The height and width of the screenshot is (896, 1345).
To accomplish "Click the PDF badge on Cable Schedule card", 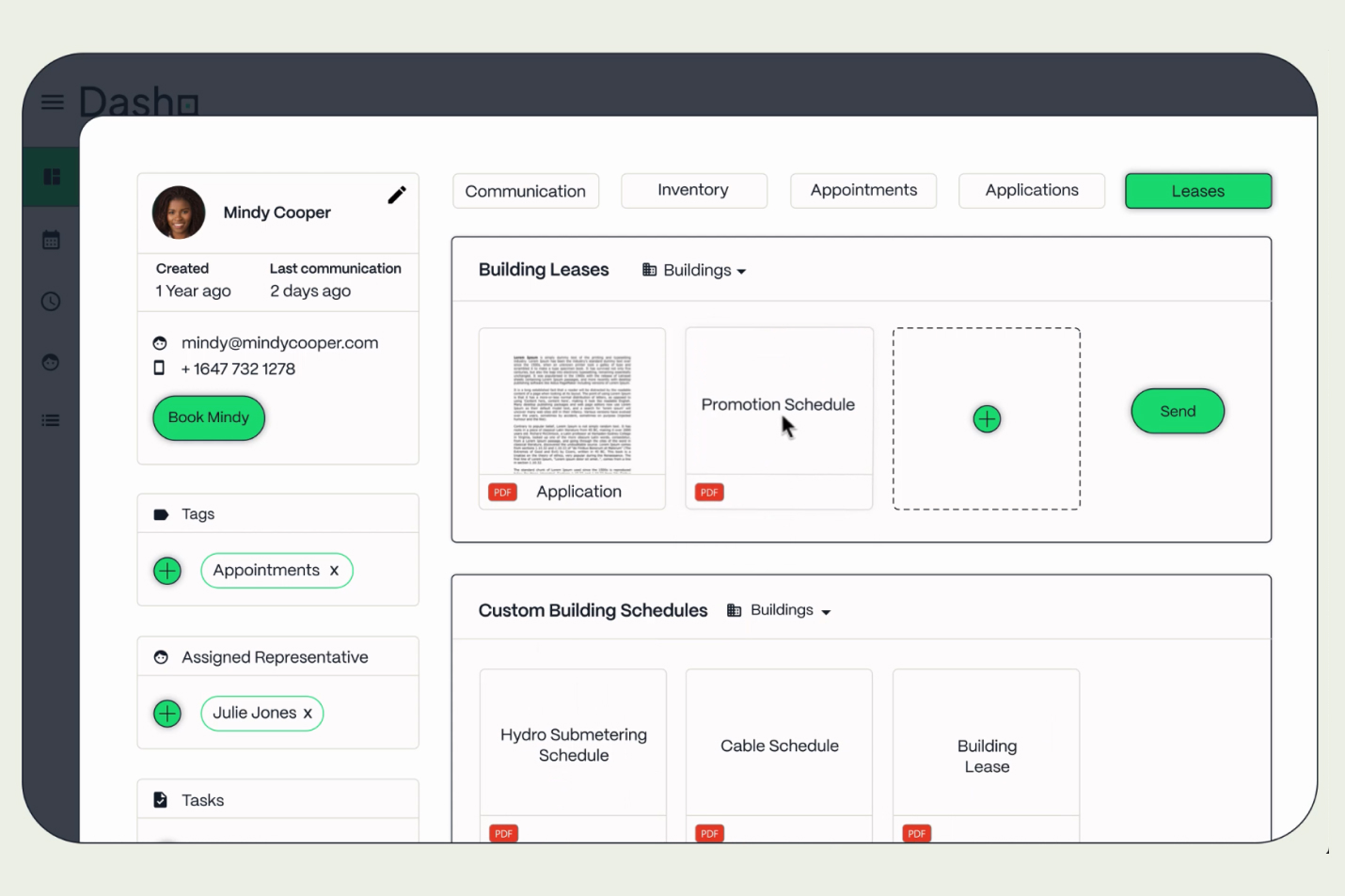I will tap(709, 833).
